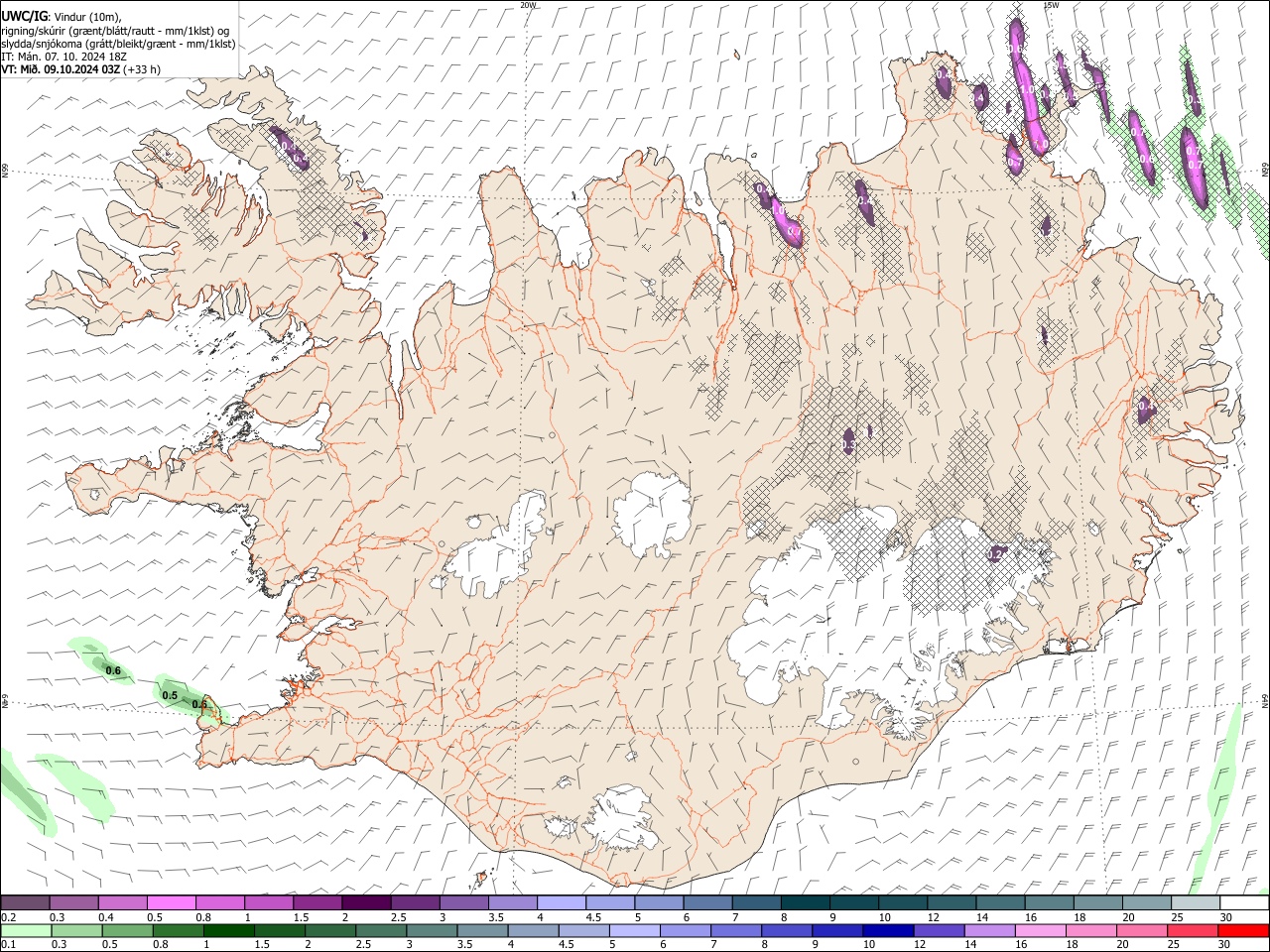Screen dimensions: 1270x952
Task: Click the light pink 16 swatch, lower legend row
Action: (x=1039, y=930)
